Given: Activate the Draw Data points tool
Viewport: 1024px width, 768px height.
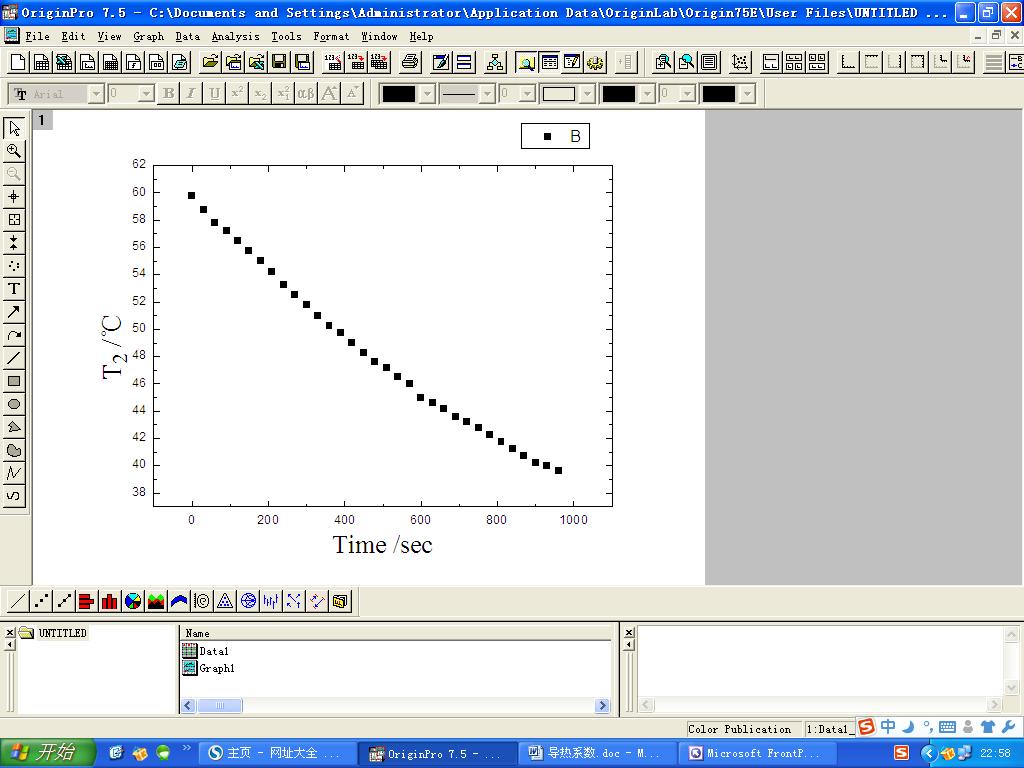Looking at the screenshot, I should [14, 266].
